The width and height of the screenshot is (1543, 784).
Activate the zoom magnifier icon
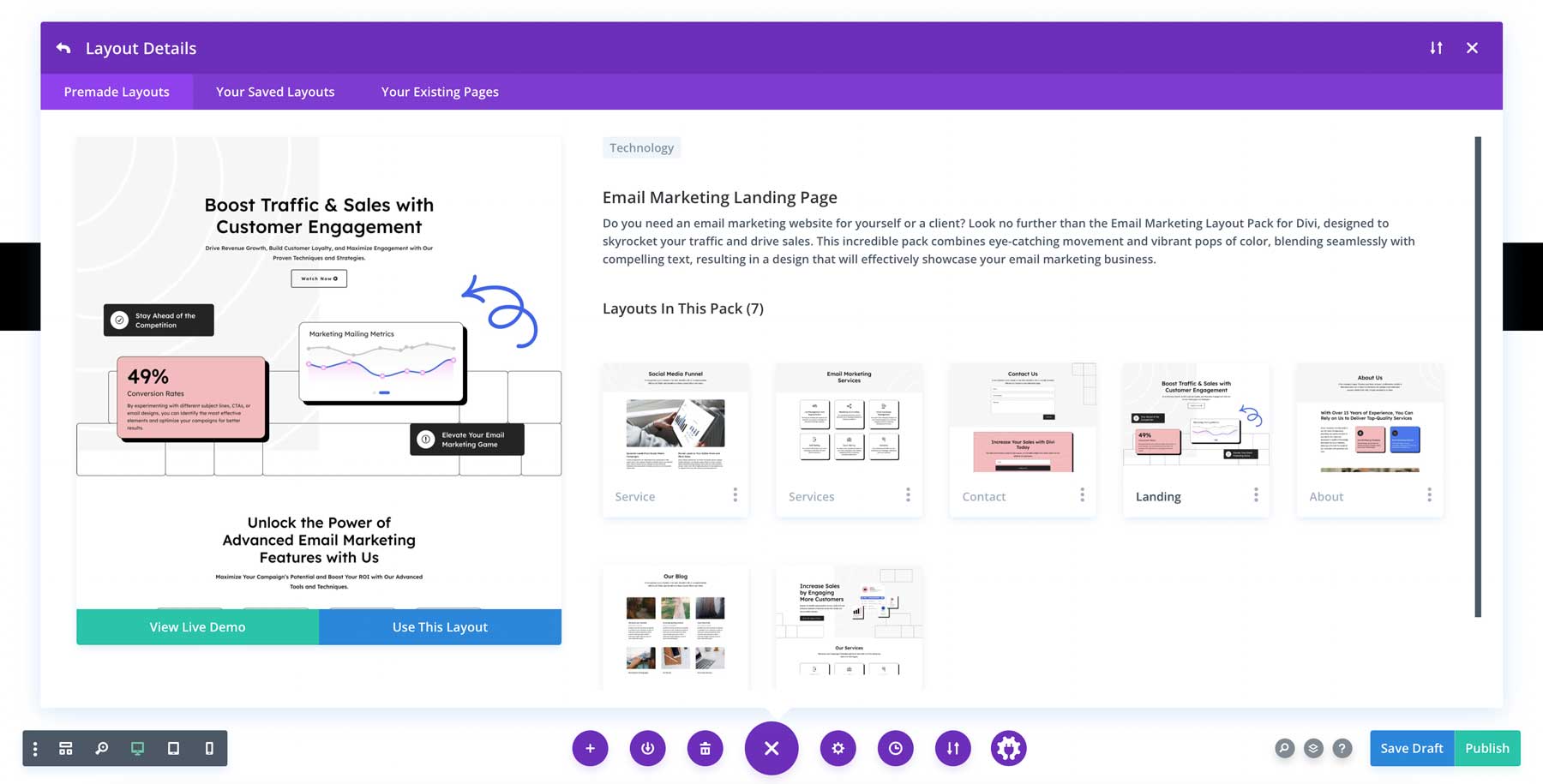(x=102, y=748)
